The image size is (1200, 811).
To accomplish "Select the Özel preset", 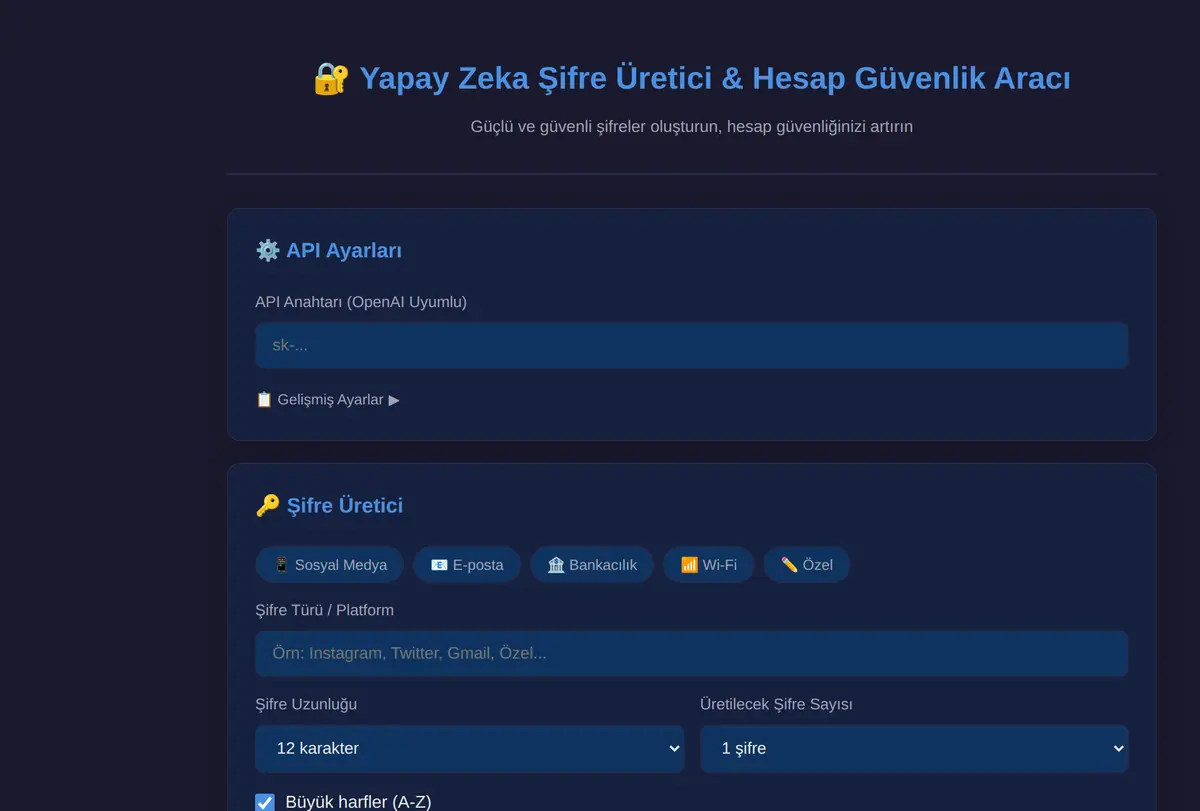I will pyautogui.click(x=806, y=564).
